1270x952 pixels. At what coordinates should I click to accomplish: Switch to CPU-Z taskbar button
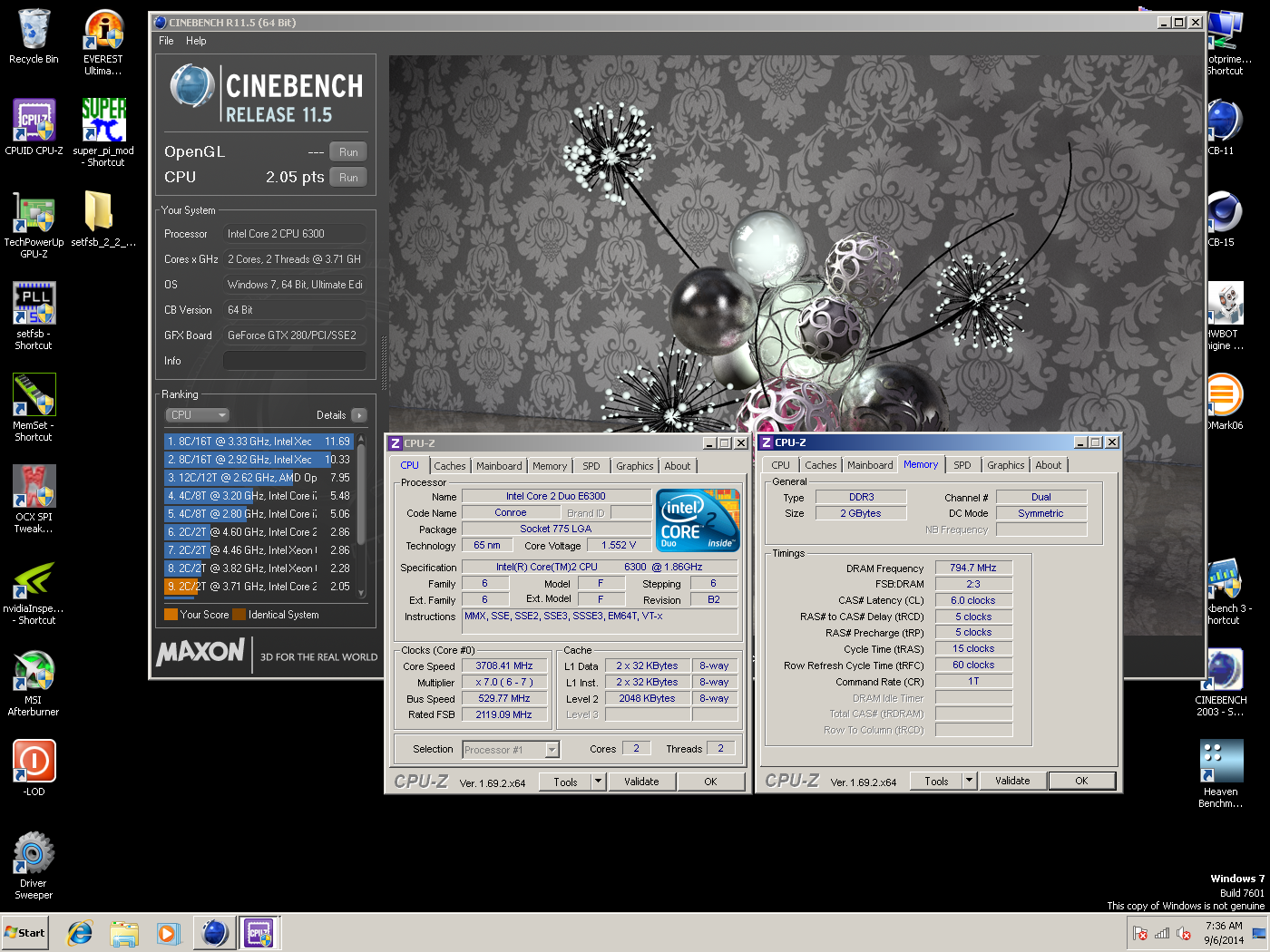point(259,932)
